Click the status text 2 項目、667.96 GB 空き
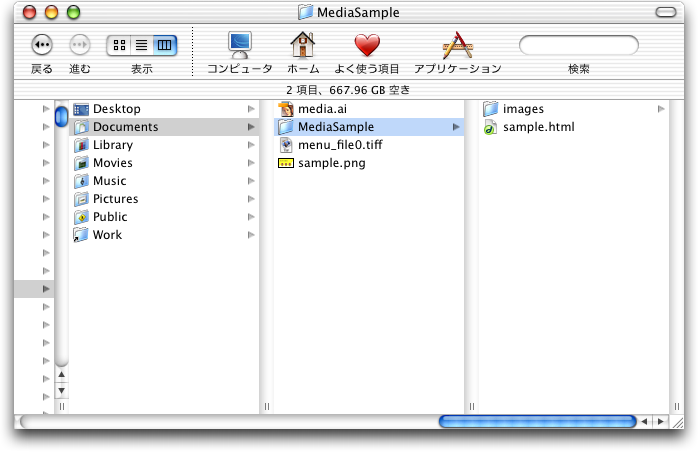Viewport: 698px width, 452px height. click(348, 90)
